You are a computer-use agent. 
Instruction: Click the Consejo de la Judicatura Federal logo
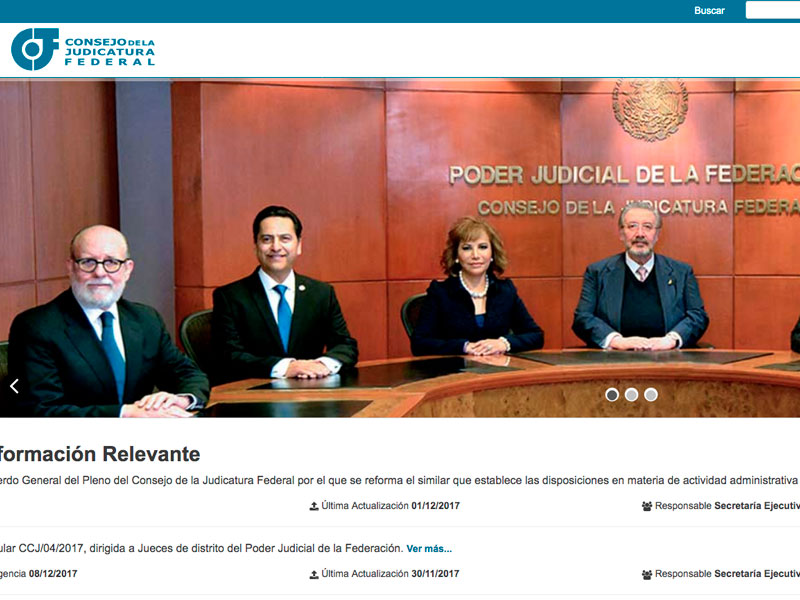tap(83, 49)
